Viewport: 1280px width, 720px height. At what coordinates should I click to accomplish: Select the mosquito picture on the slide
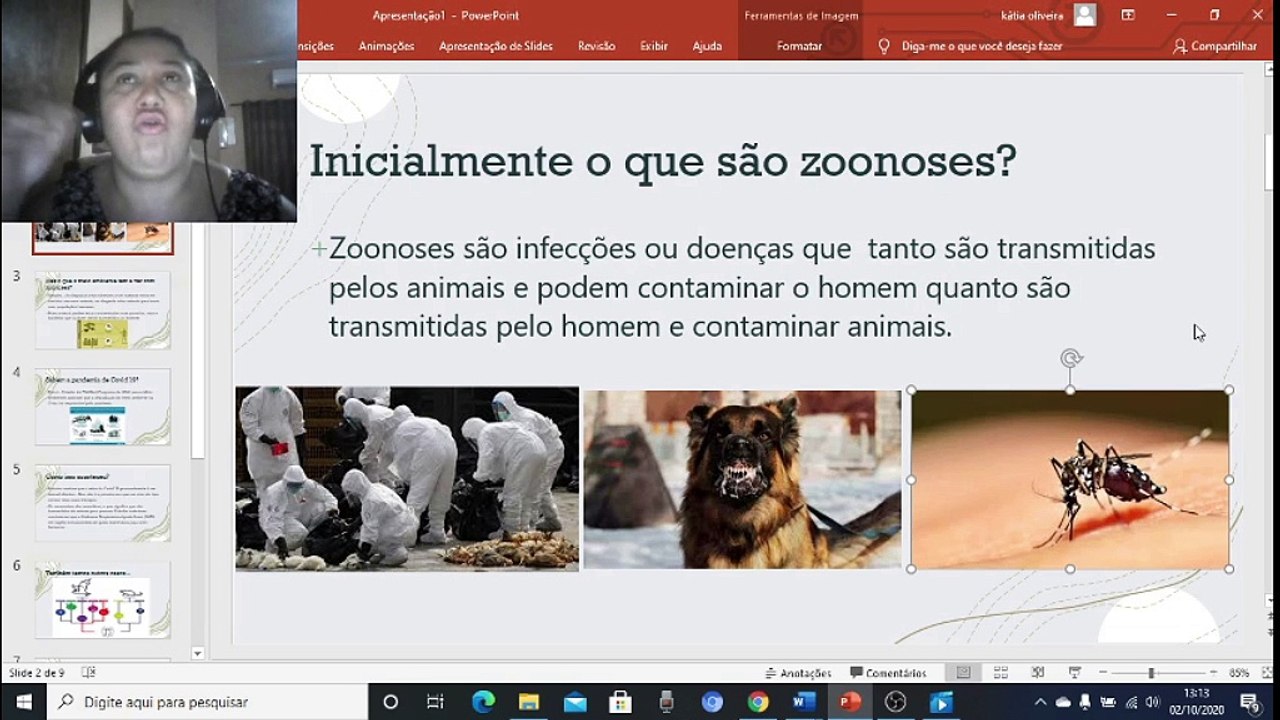(x=1070, y=479)
